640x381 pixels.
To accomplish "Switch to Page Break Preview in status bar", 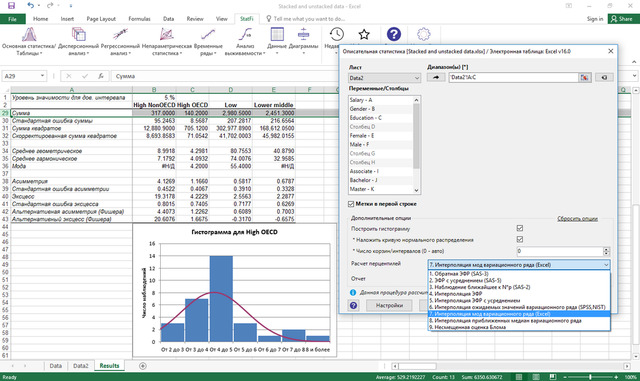I will tap(552, 377).
